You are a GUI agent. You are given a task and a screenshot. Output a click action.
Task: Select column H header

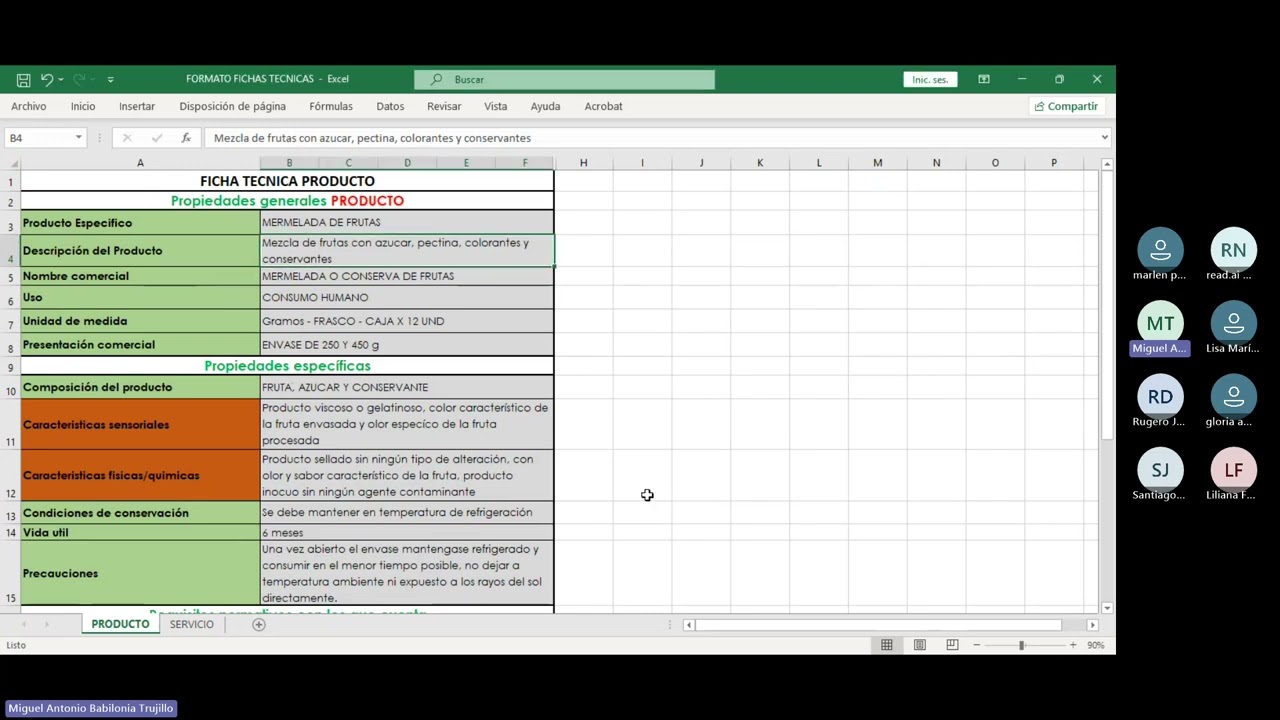[x=583, y=163]
